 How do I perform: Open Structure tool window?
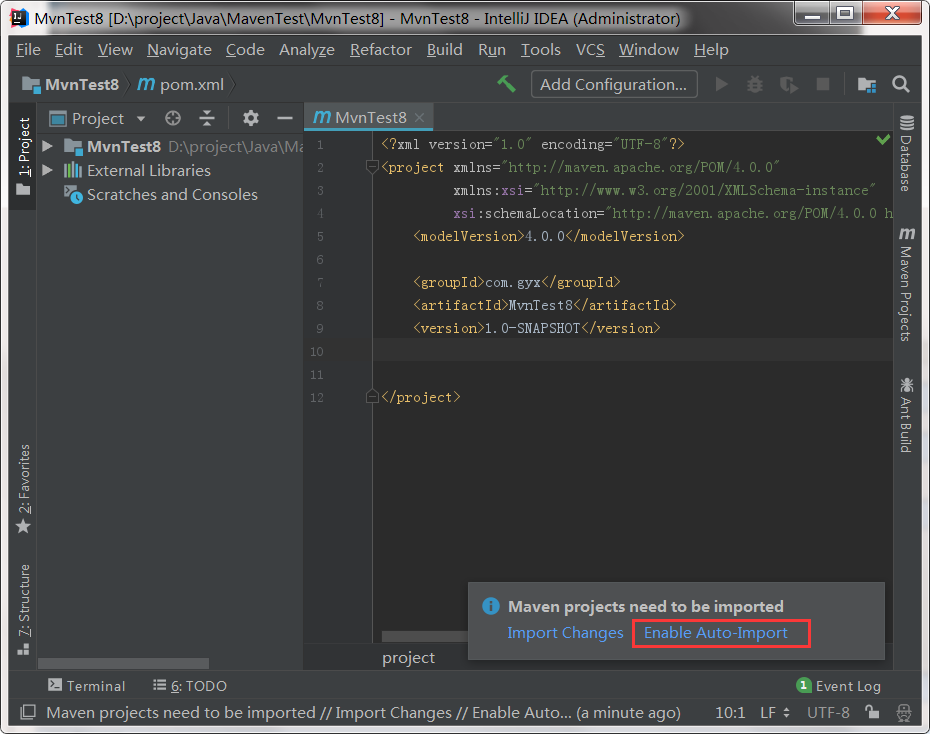24,609
